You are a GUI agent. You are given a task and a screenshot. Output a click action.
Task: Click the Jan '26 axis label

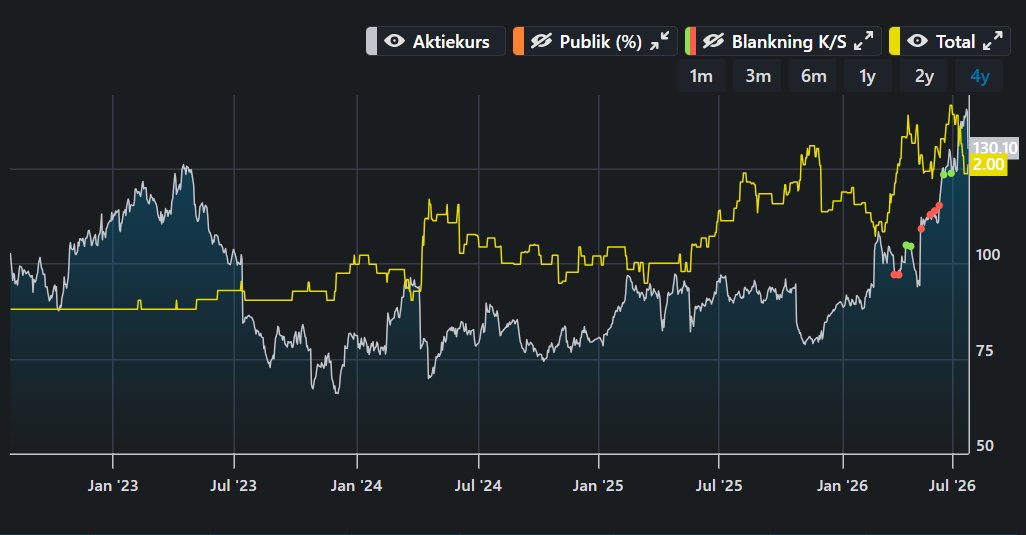click(x=842, y=486)
